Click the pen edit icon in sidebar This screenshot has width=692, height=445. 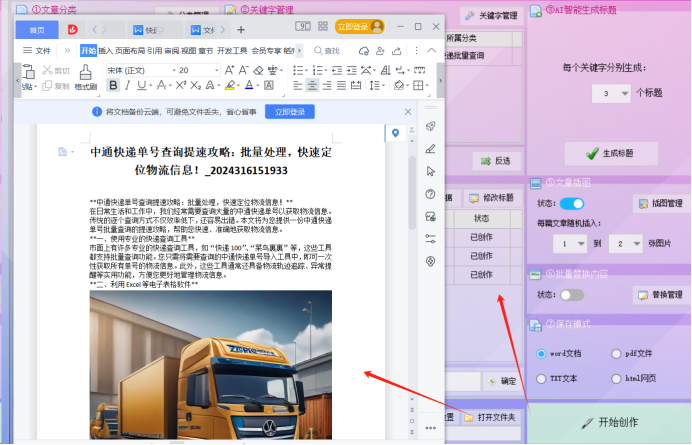(x=431, y=148)
